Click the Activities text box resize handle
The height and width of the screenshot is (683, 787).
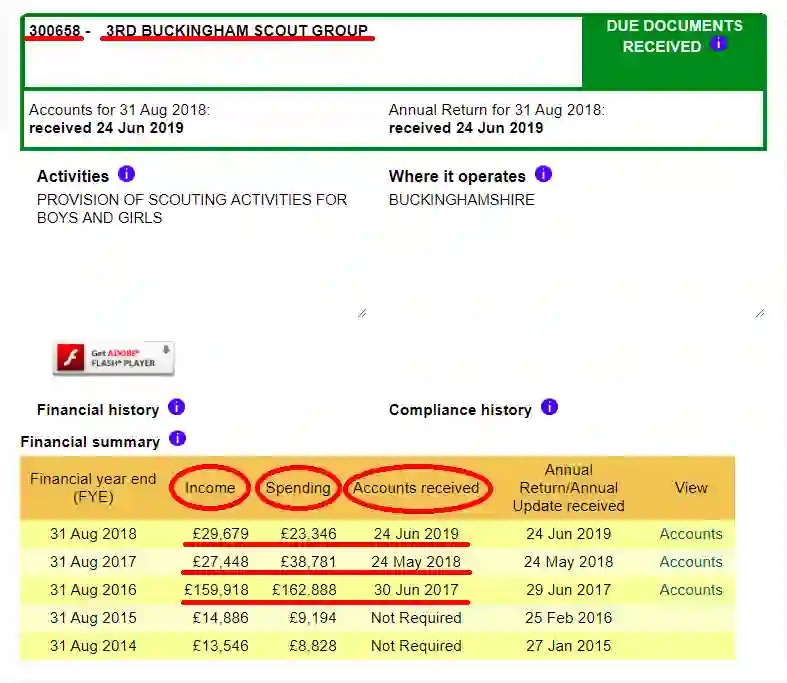(361, 312)
